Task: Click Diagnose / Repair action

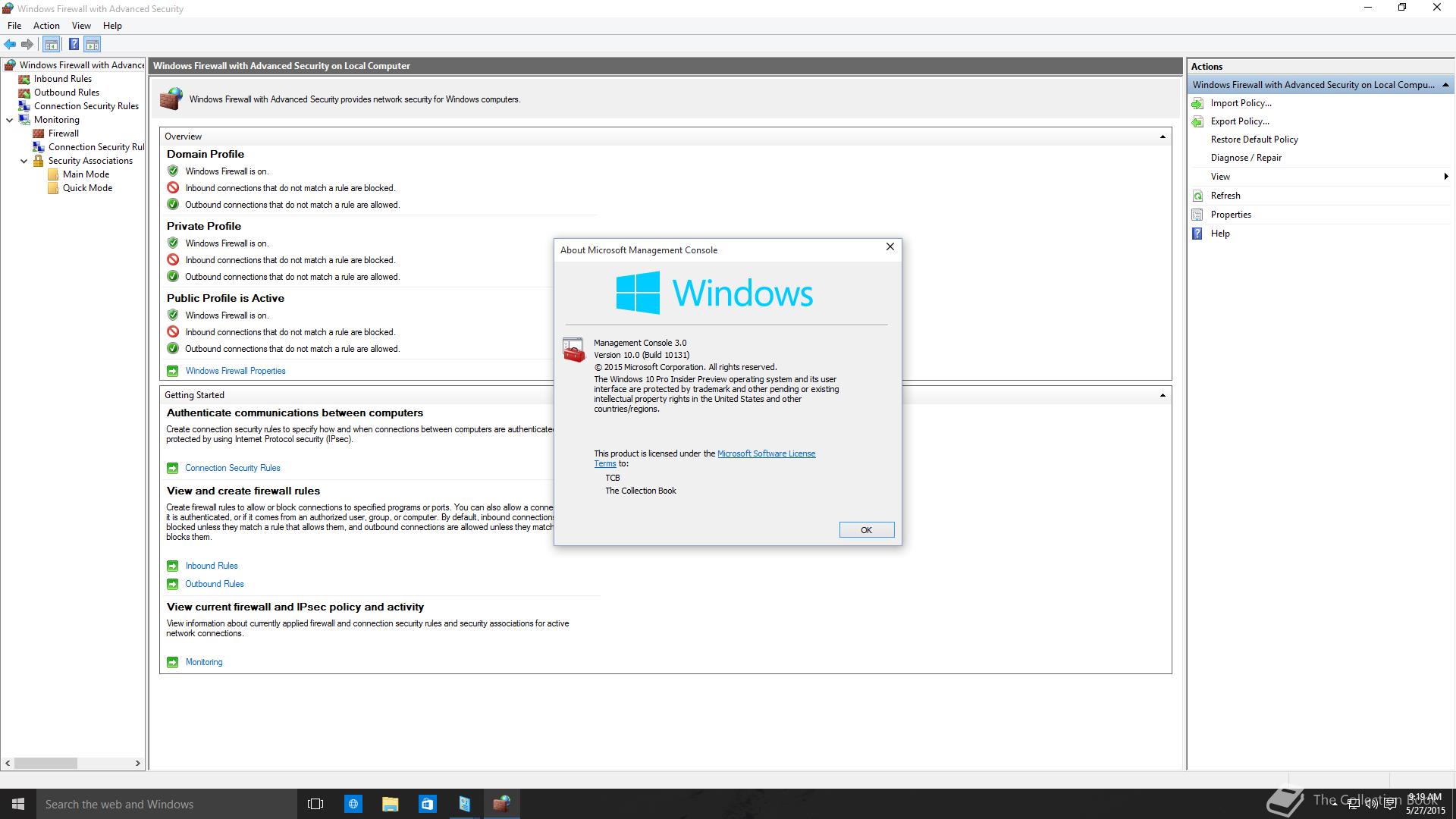Action: pyautogui.click(x=1246, y=158)
